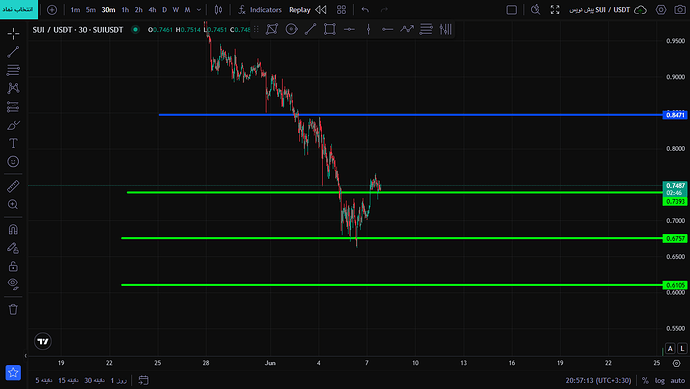Screen dimensions: 690x389
Task: Open the Fibonacci and horizontal lines tool
Action: 13,70
